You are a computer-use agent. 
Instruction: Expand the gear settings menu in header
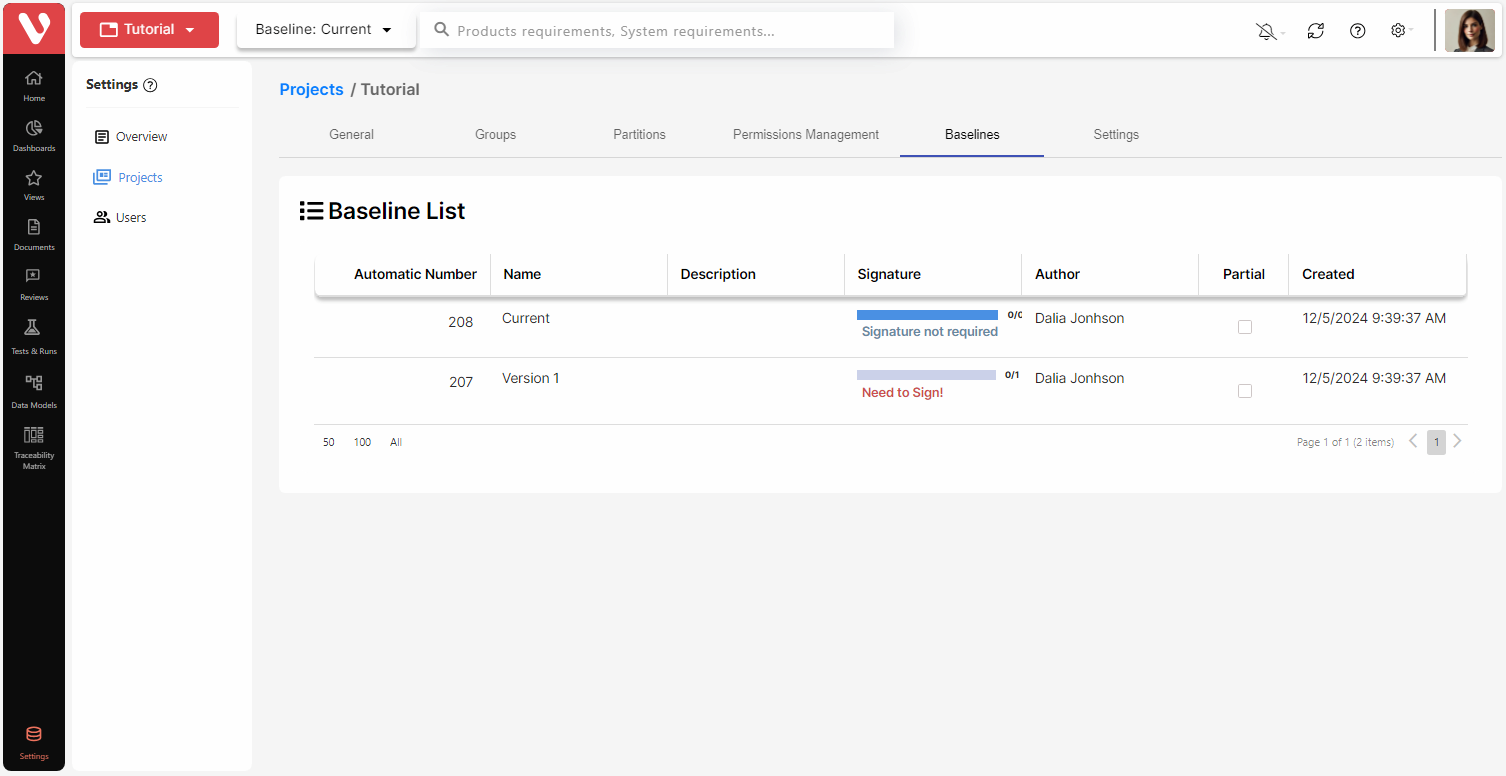[x=1399, y=31]
